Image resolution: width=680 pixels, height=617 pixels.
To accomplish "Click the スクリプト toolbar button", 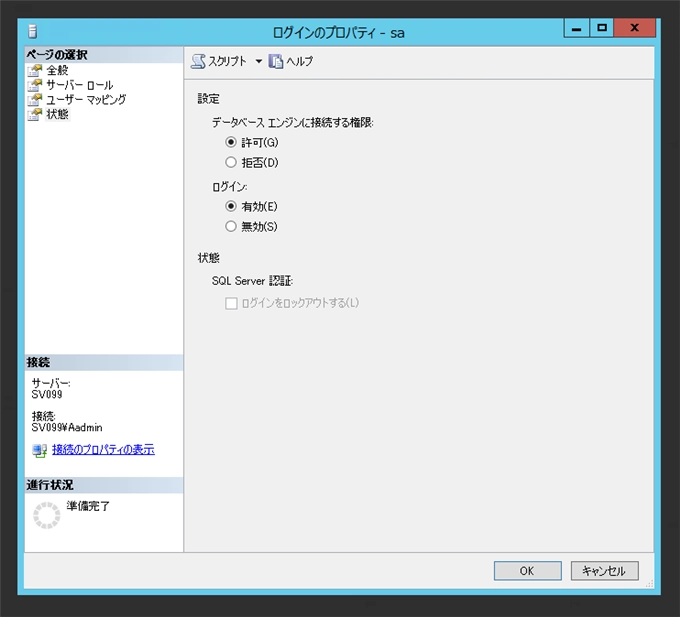I will tap(219, 61).
